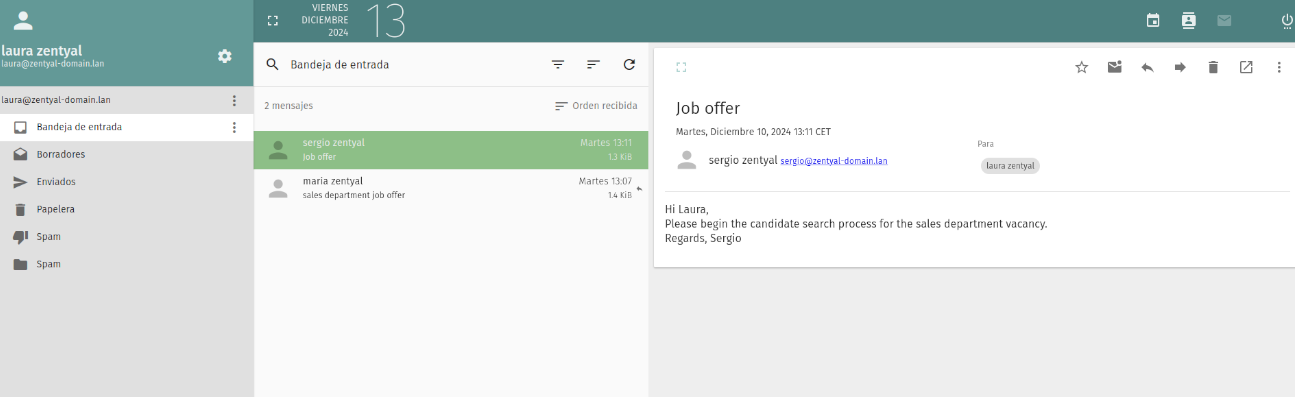This screenshot has width=1297, height=399.
Task: Click the power logout icon
Action: tap(1287, 20)
